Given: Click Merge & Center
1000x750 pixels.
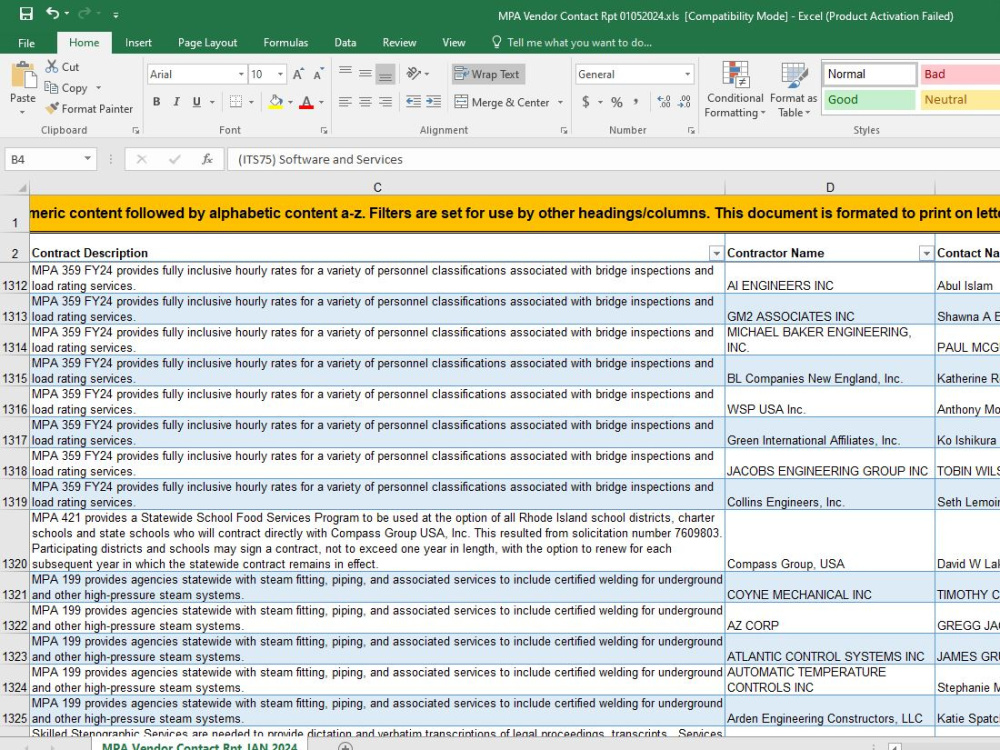Looking at the screenshot, I should coord(503,102).
